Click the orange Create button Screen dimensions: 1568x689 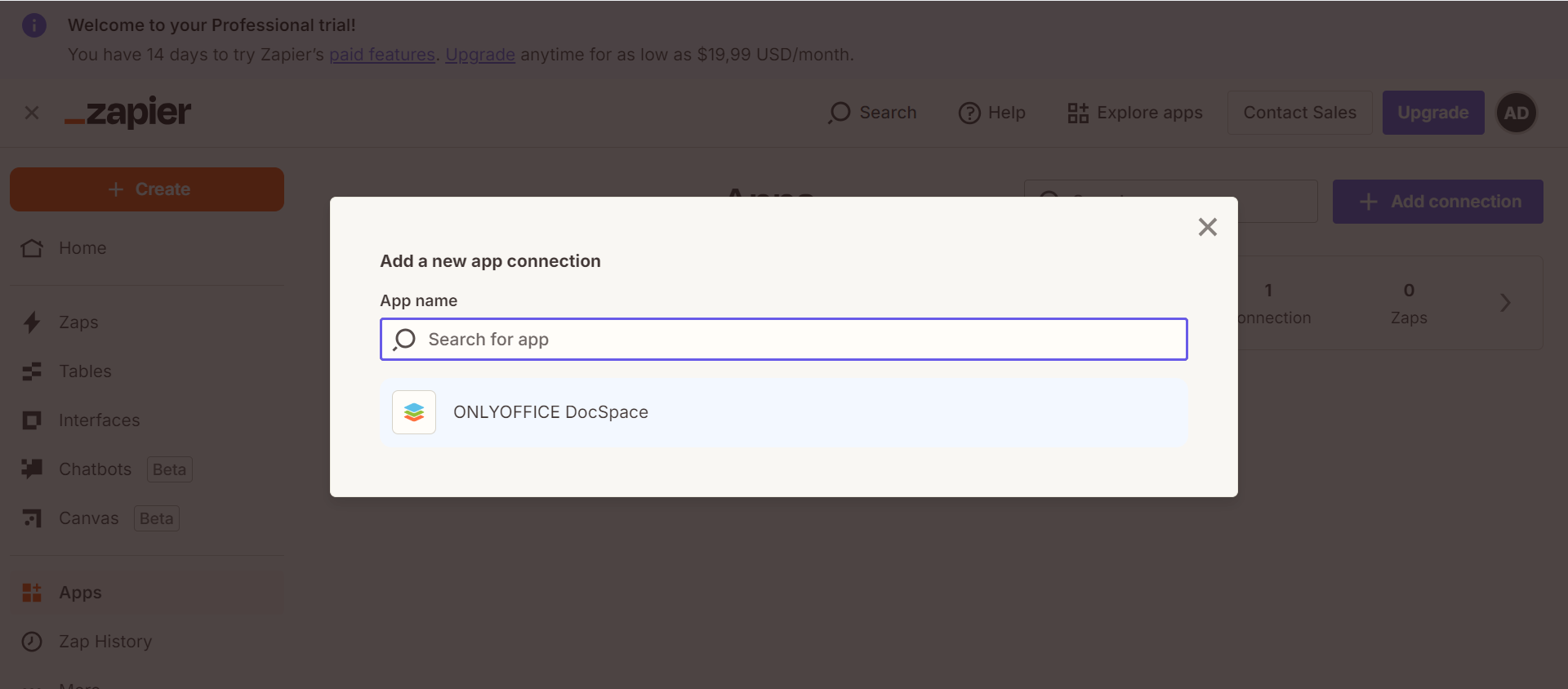click(x=147, y=189)
